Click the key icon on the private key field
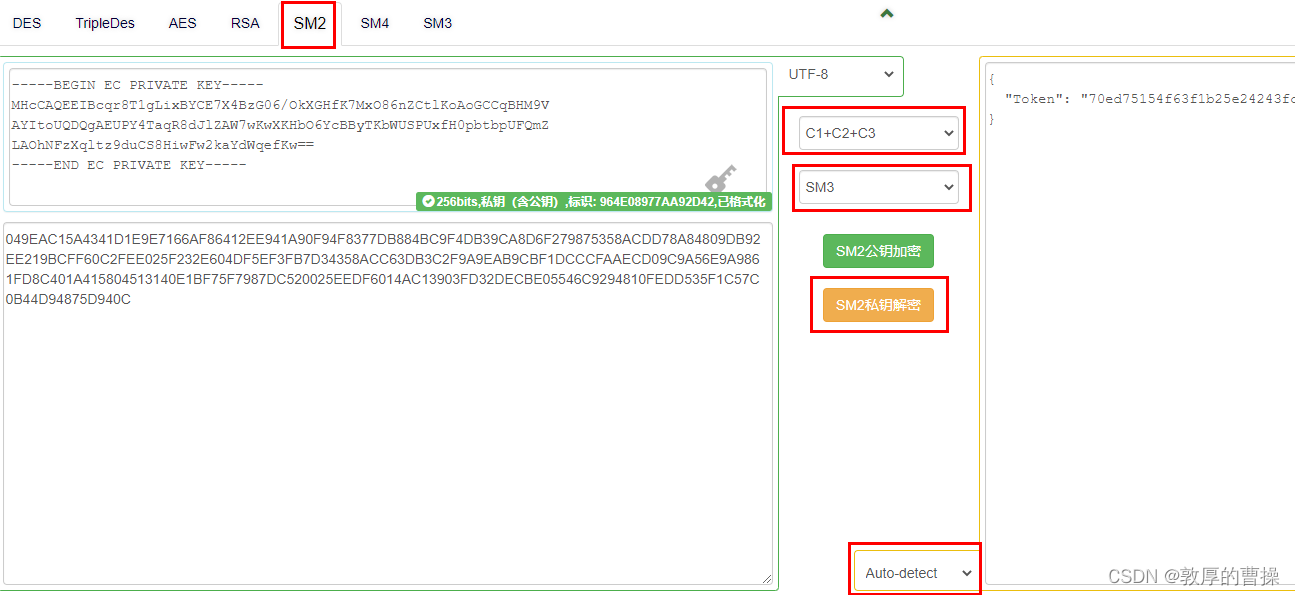The height and width of the screenshot is (595, 1295). pos(721,179)
